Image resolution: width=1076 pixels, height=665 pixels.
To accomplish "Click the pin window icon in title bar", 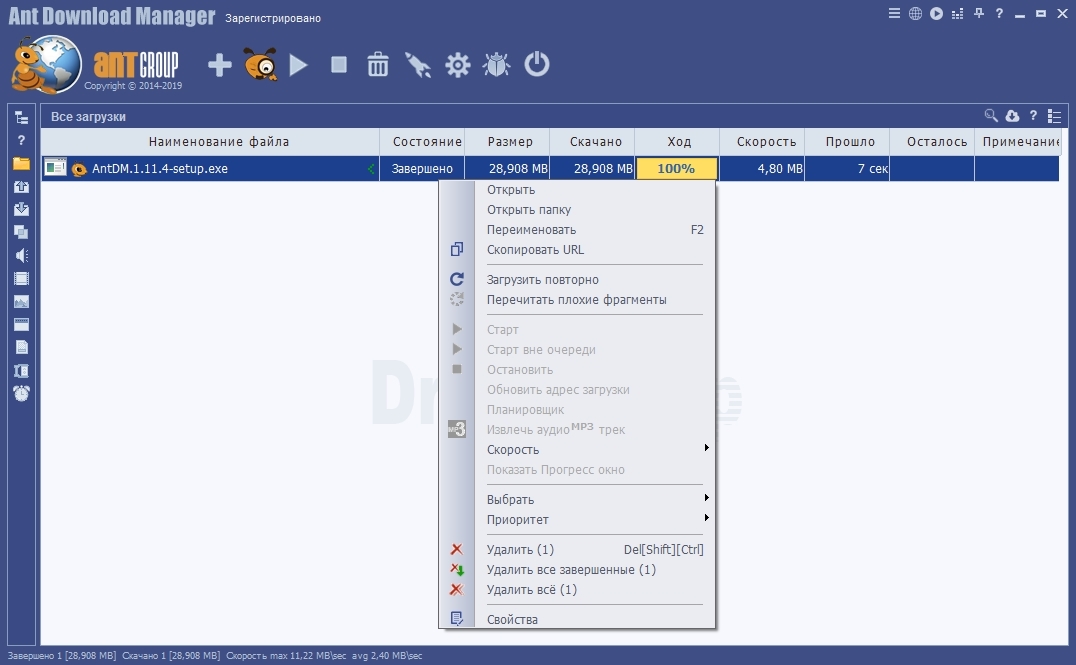I will coord(979,13).
